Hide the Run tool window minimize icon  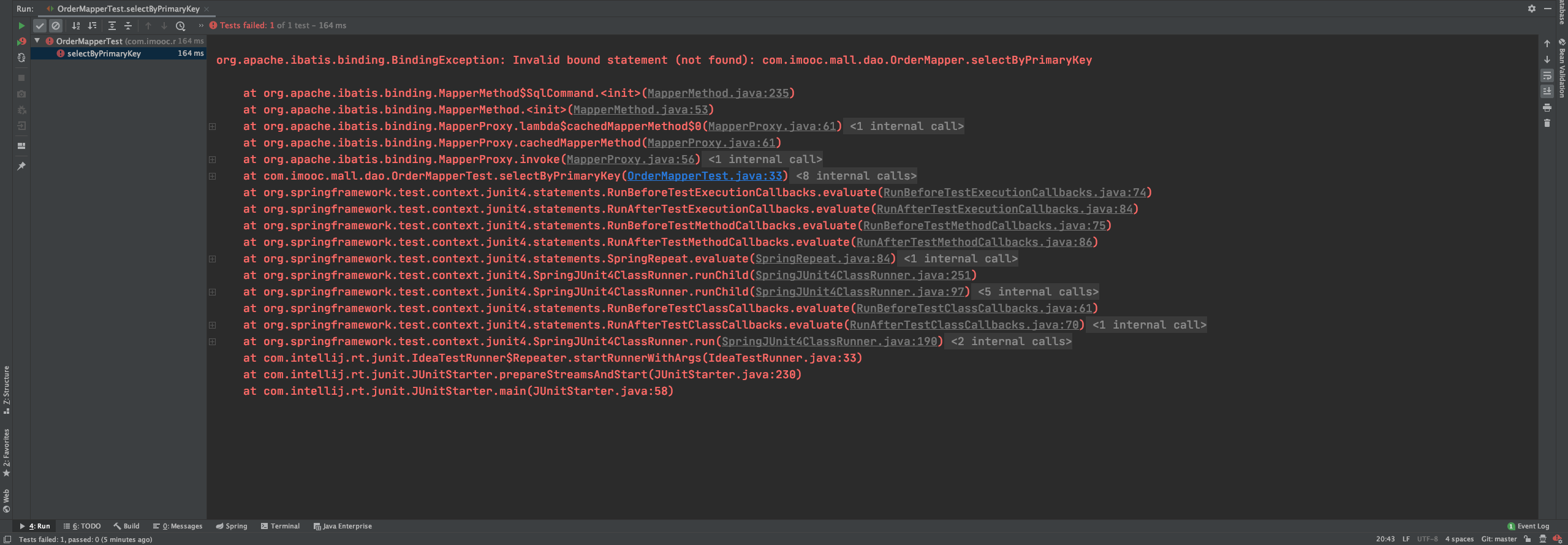[x=1547, y=9]
